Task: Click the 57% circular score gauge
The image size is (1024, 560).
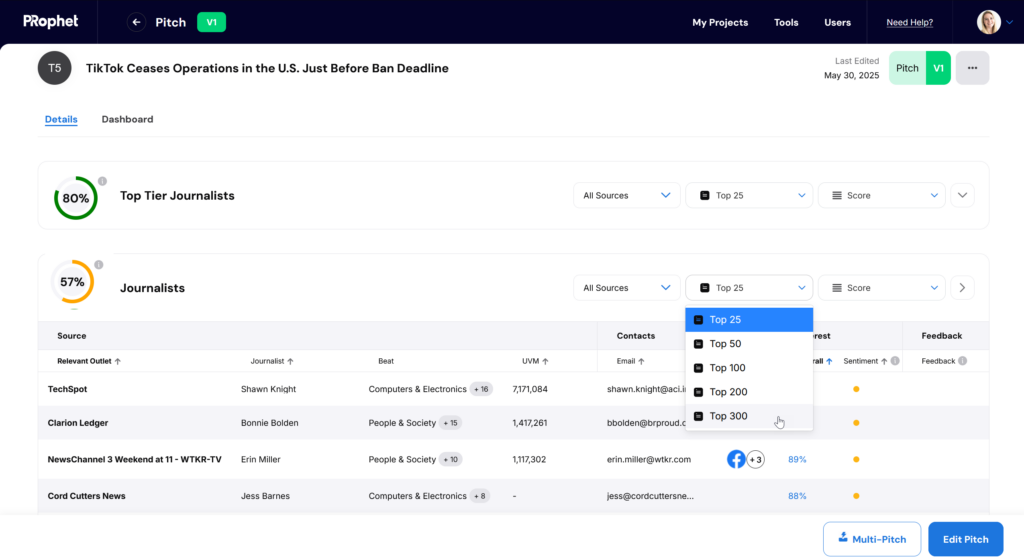Action: click(72, 282)
